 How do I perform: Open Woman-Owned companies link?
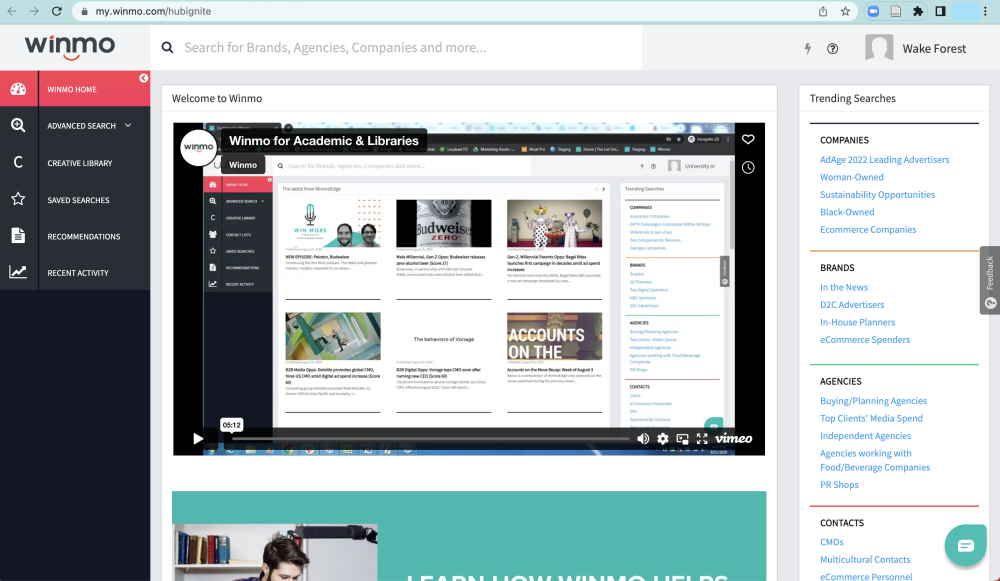click(851, 177)
